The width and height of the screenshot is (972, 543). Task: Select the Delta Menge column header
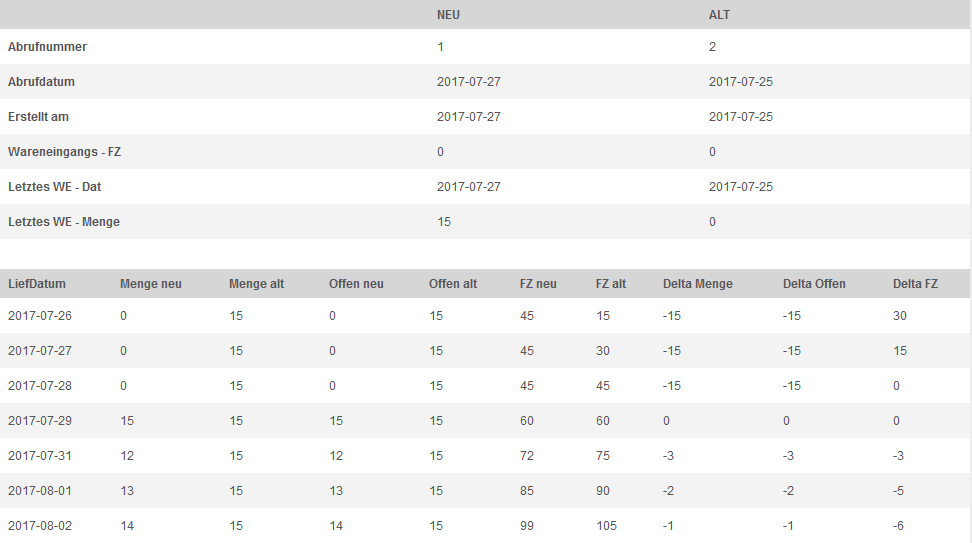pos(697,284)
